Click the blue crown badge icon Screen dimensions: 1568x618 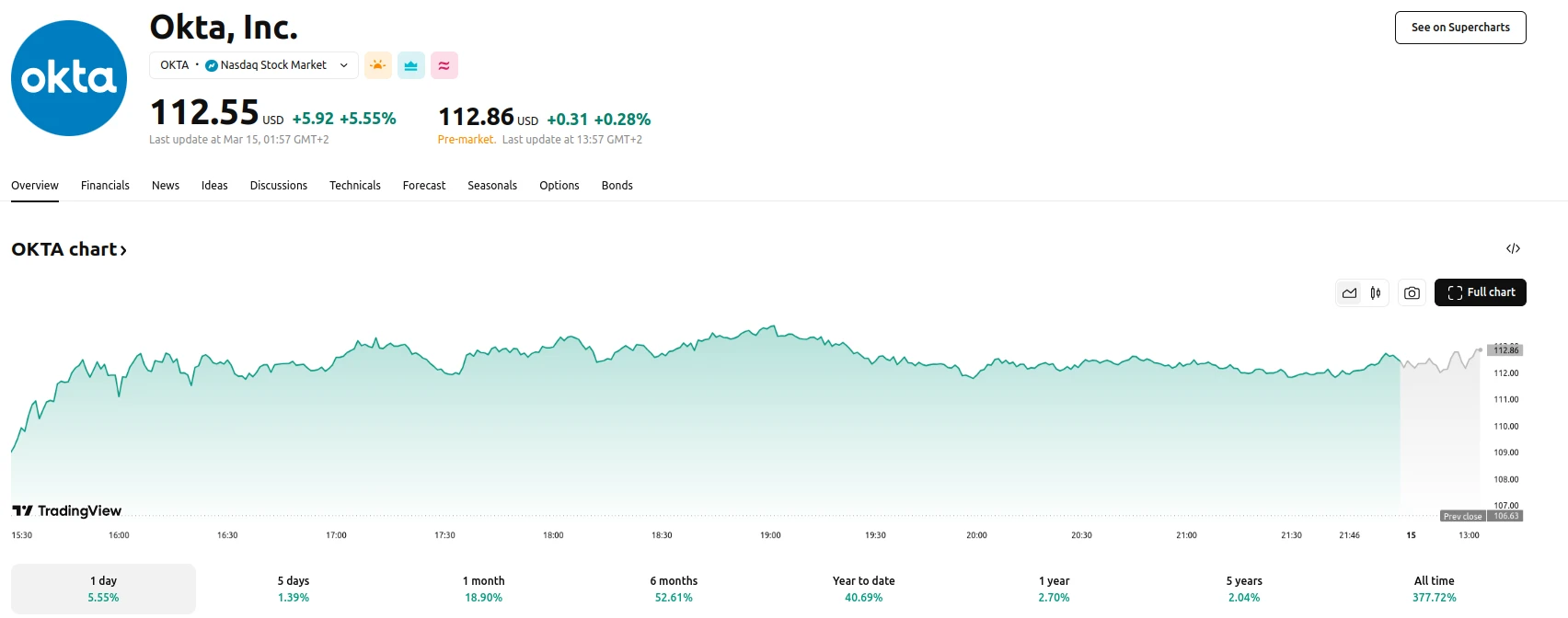click(x=410, y=65)
